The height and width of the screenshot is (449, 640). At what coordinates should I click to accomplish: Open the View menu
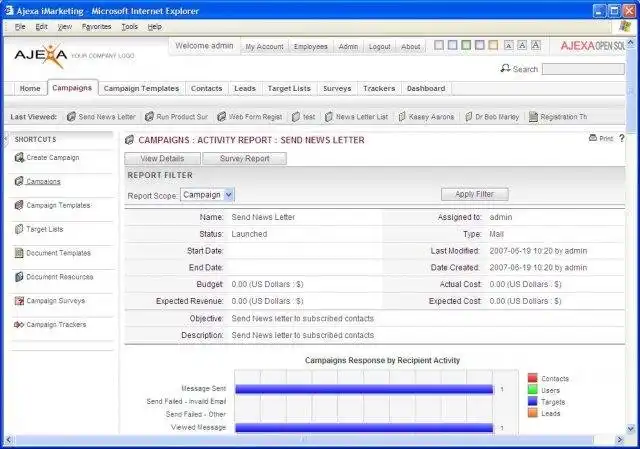tap(64, 27)
